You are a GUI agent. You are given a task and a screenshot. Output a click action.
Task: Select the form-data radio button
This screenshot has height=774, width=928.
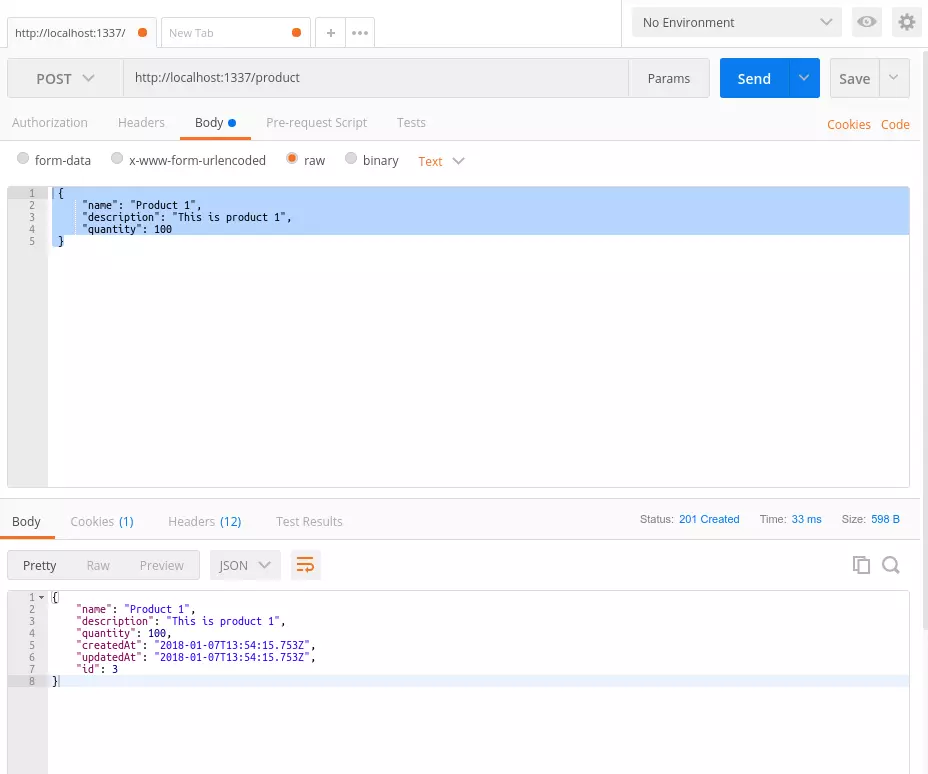(23, 158)
